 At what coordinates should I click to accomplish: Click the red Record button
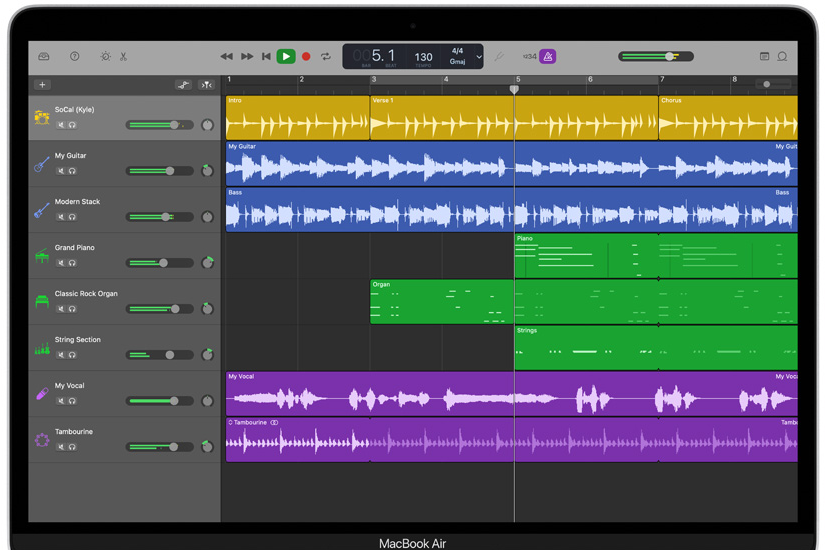306,56
